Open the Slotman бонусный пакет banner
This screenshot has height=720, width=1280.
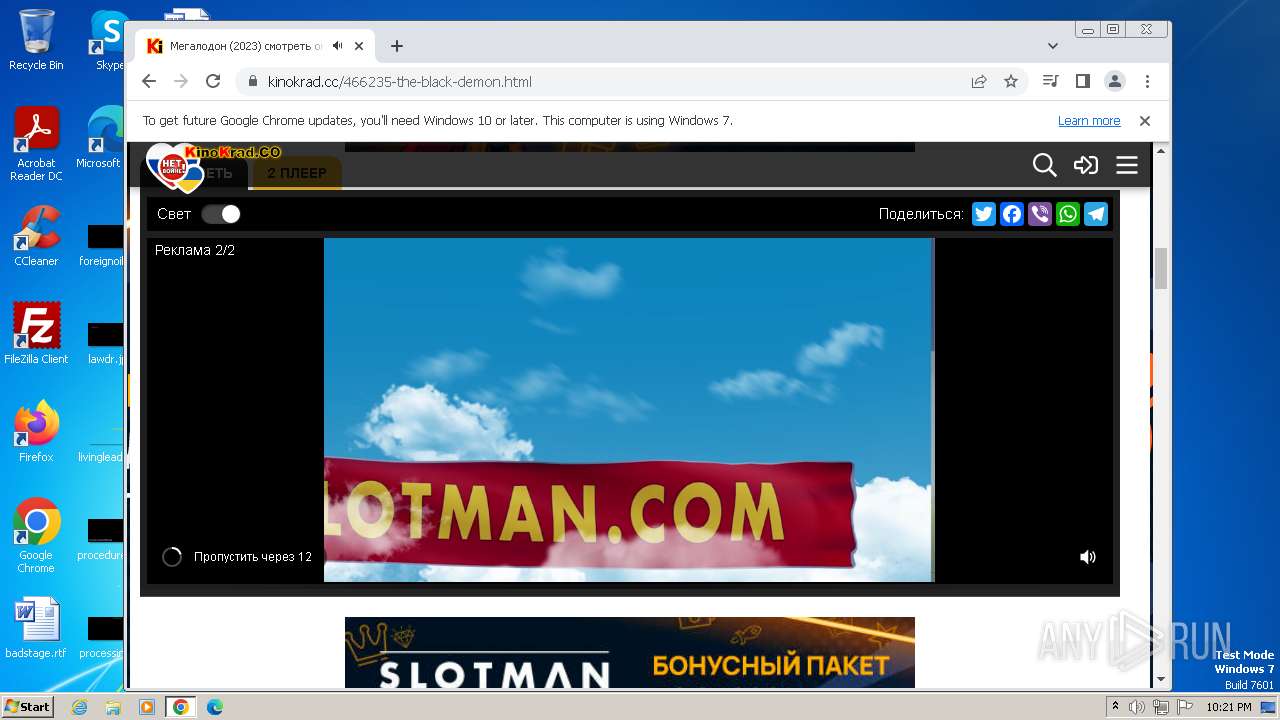(x=630, y=653)
